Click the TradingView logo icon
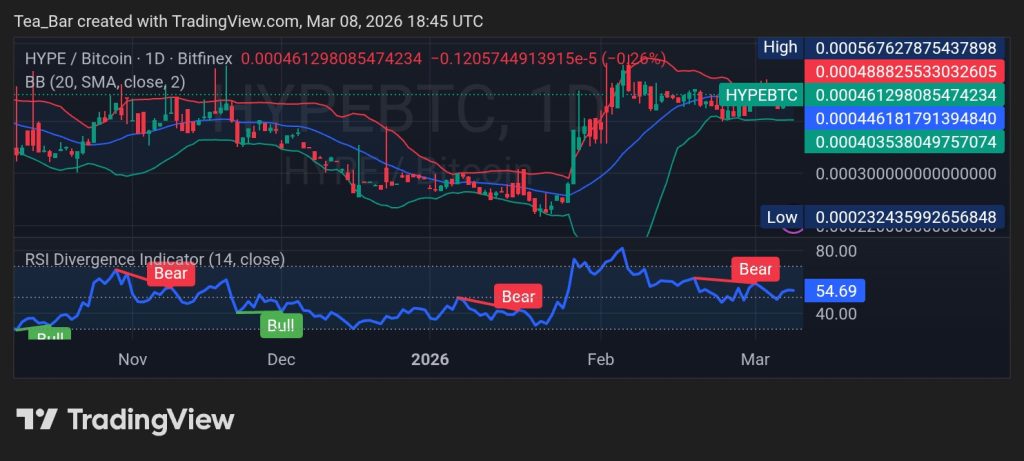This screenshot has width=1024, height=461. [x=35, y=419]
